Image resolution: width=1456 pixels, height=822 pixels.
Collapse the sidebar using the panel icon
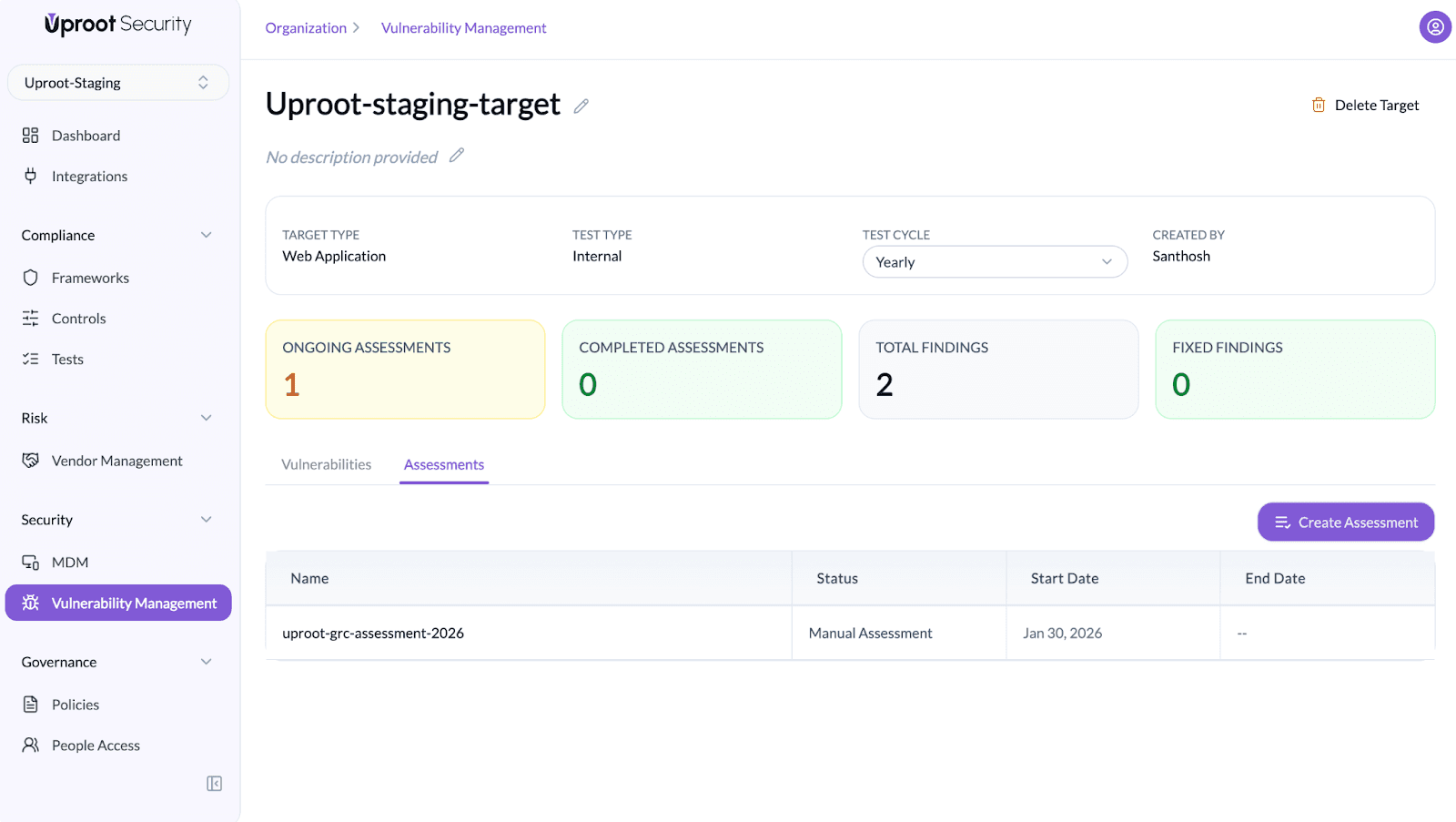pyautogui.click(x=214, y=784)
